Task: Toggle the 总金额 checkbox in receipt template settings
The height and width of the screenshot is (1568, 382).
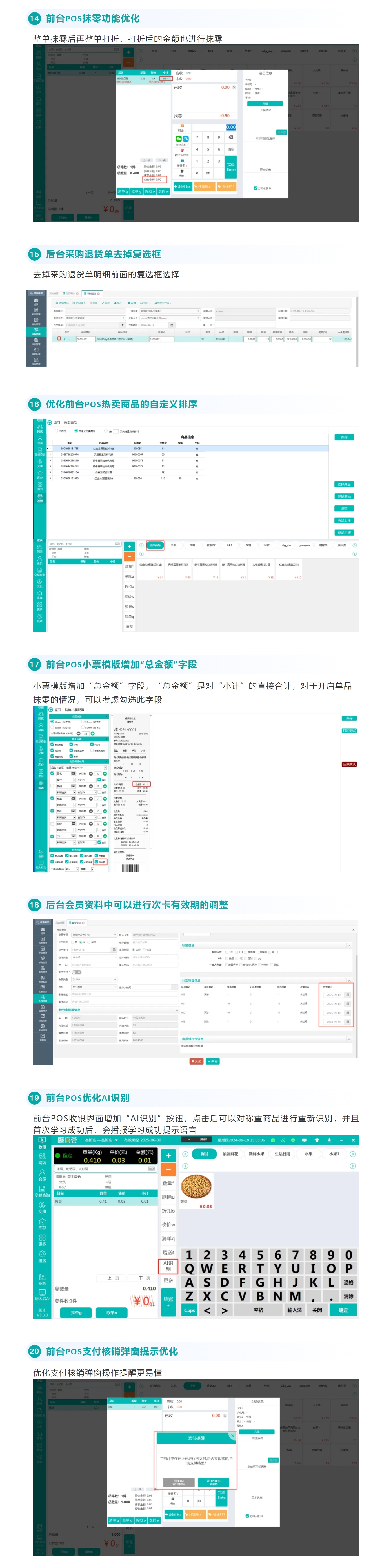Action: [x=96, y=862]
